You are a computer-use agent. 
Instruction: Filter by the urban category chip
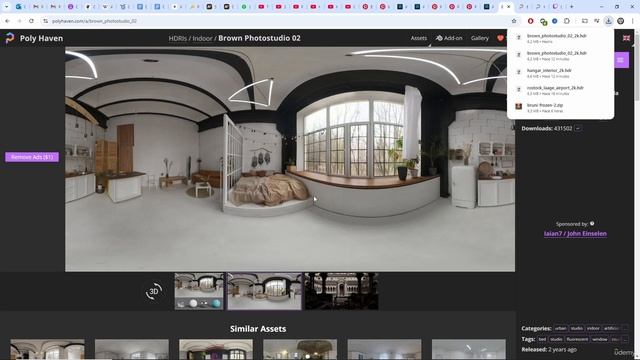pyautogui.click(x=560, y=328)
